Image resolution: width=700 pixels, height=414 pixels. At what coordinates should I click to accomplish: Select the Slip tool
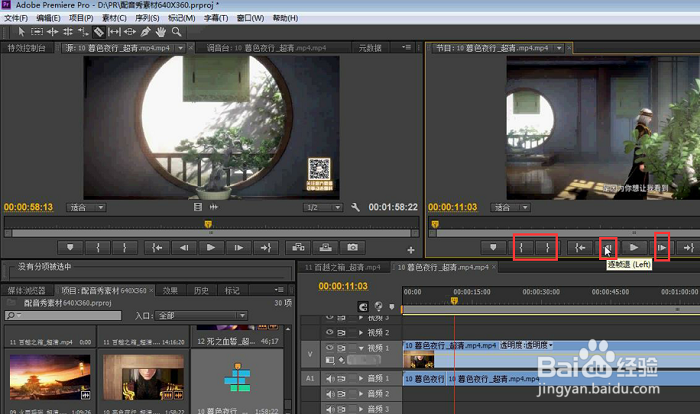(x=114, y=32)
